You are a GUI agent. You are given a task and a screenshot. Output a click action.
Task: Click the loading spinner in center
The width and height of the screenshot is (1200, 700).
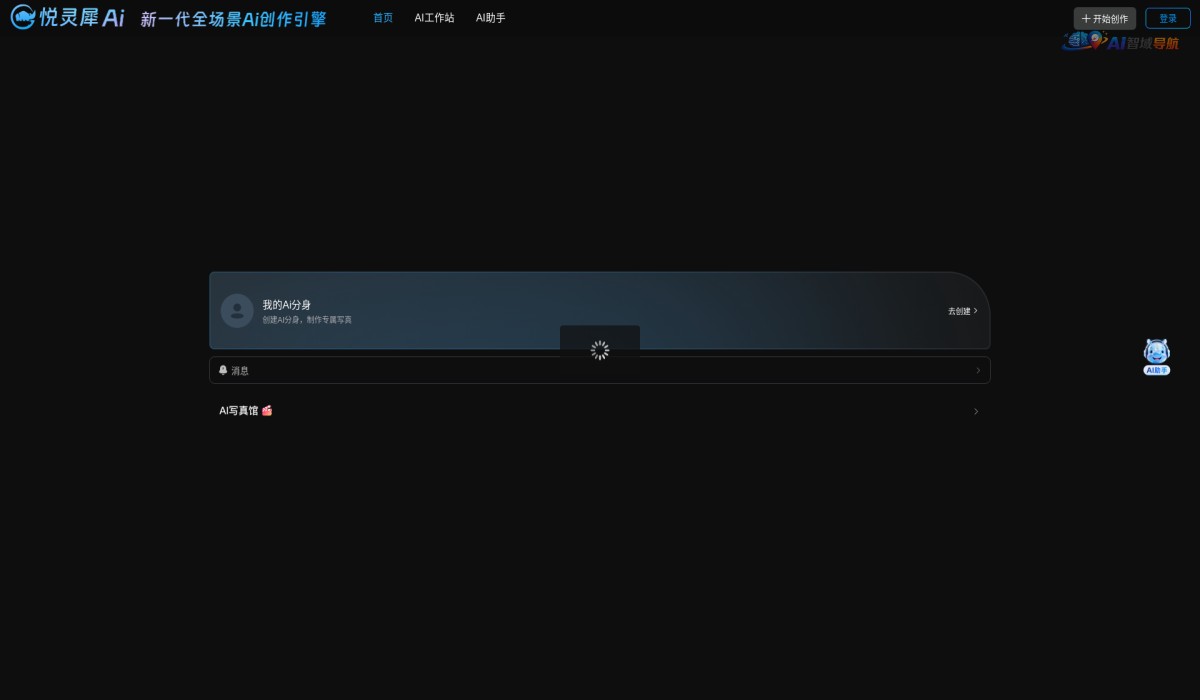click(x=600, y=350)
